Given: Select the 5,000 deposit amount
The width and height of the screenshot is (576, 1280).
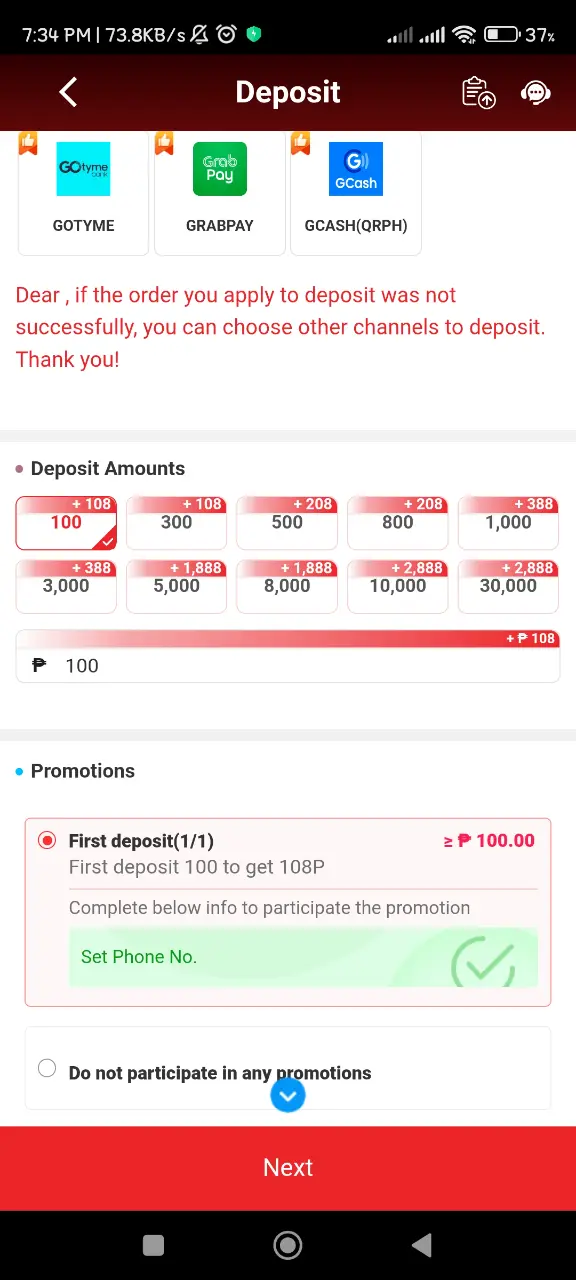Looking at the screenshot, I should pyautogui.click(x=177, y=586).
